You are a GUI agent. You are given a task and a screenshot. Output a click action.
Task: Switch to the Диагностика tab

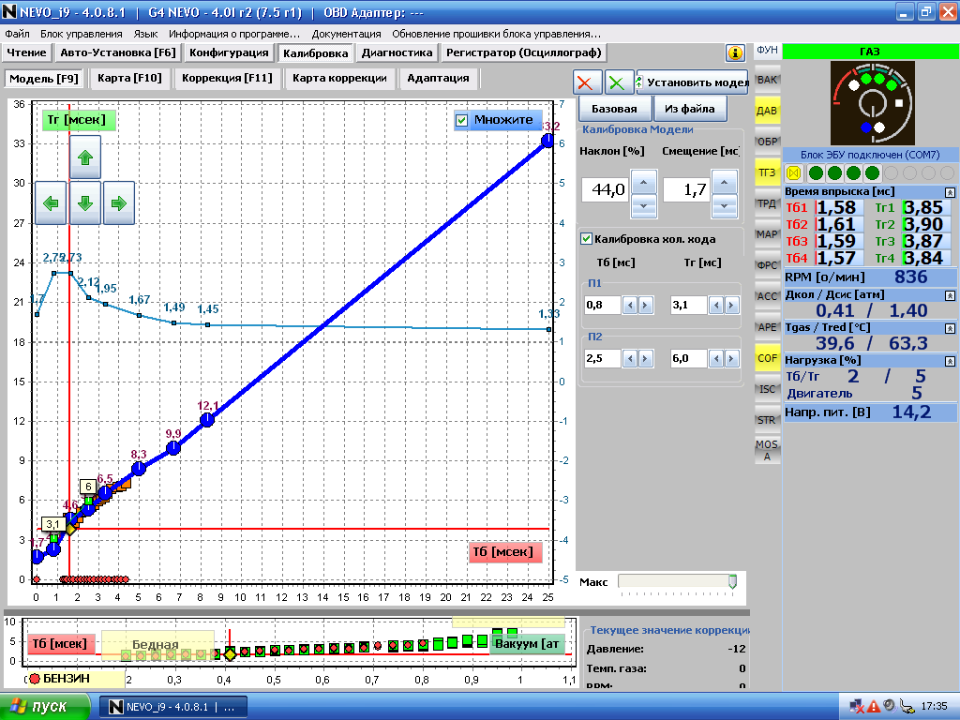[397, 53]
